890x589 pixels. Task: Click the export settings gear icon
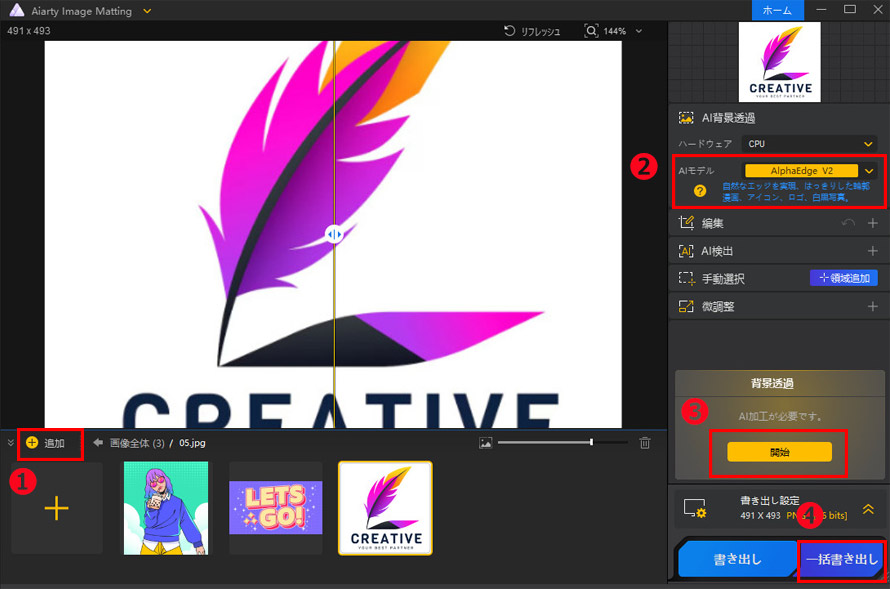pos(693,509)
